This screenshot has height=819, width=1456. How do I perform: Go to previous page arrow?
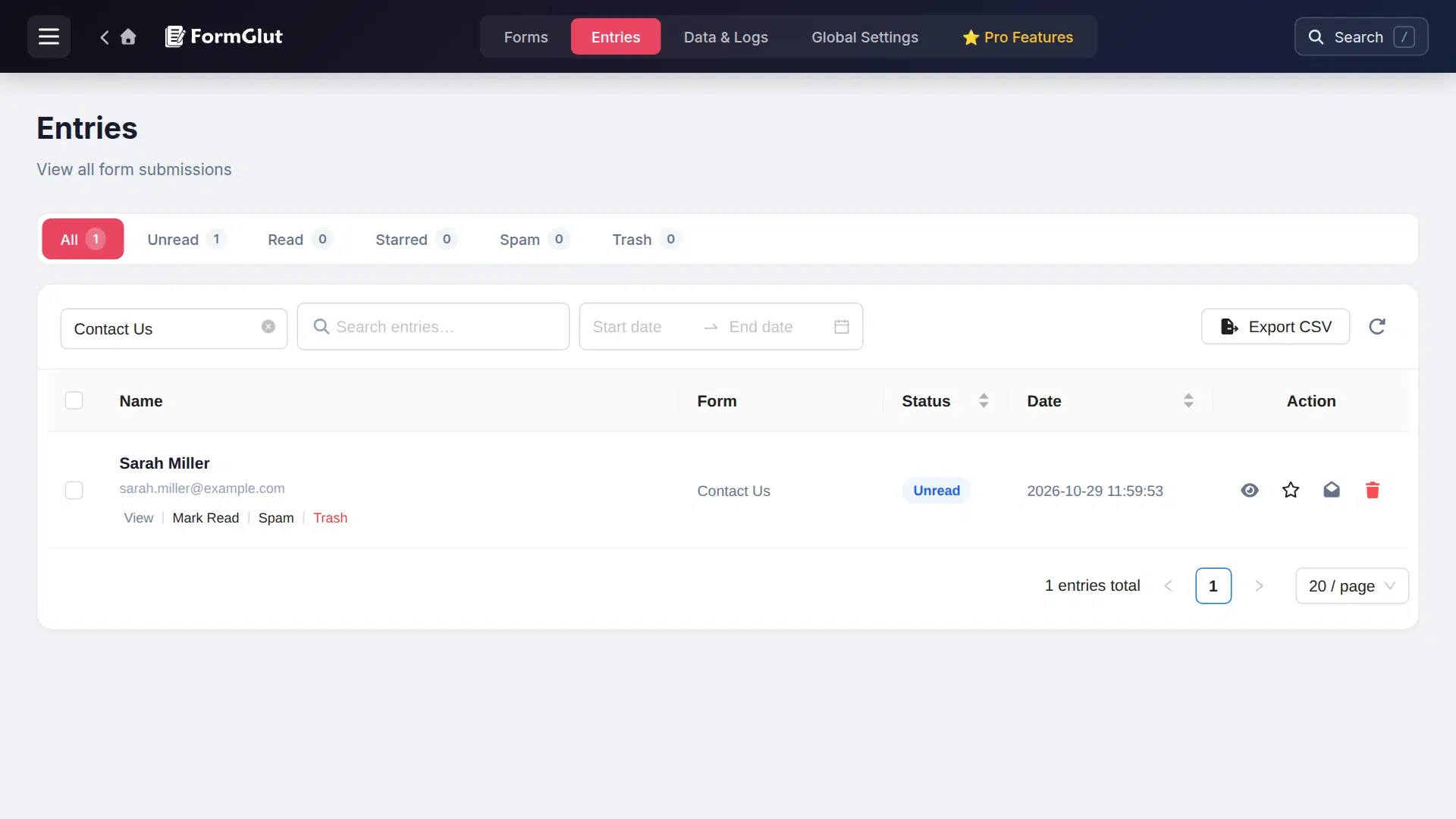coord(1168,586)
